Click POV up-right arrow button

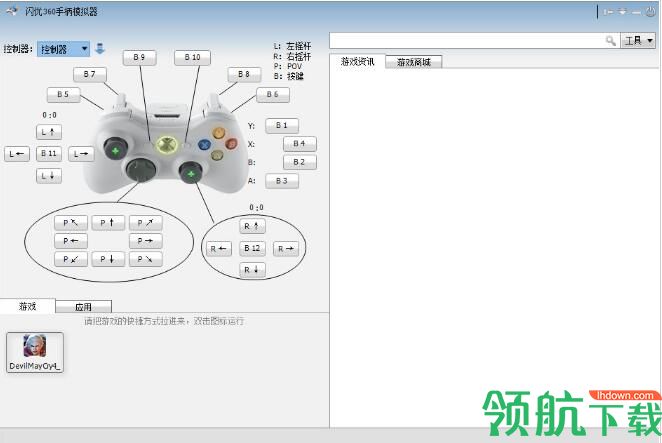point(146,223)
